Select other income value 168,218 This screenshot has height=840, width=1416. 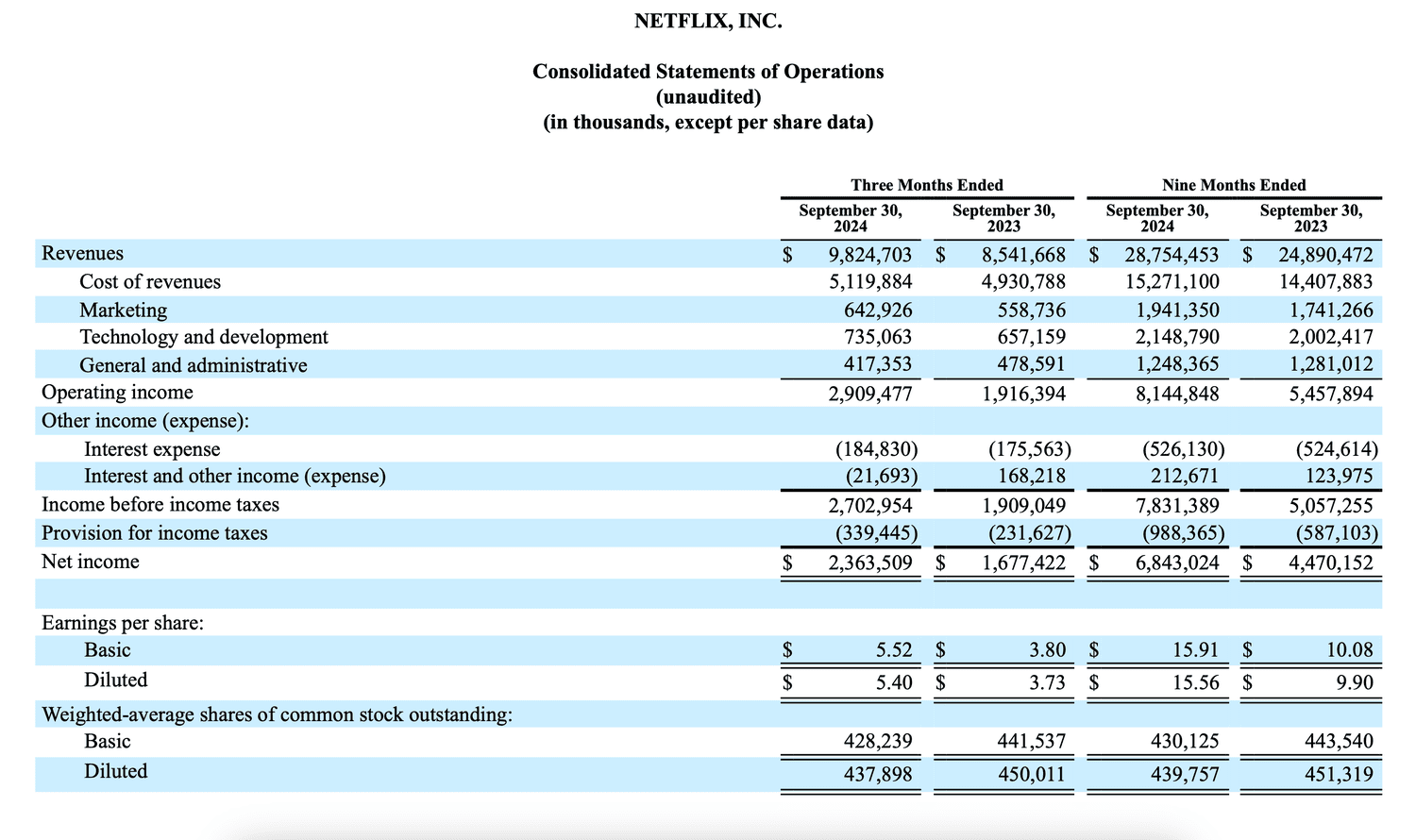[x=1031, y=477]
